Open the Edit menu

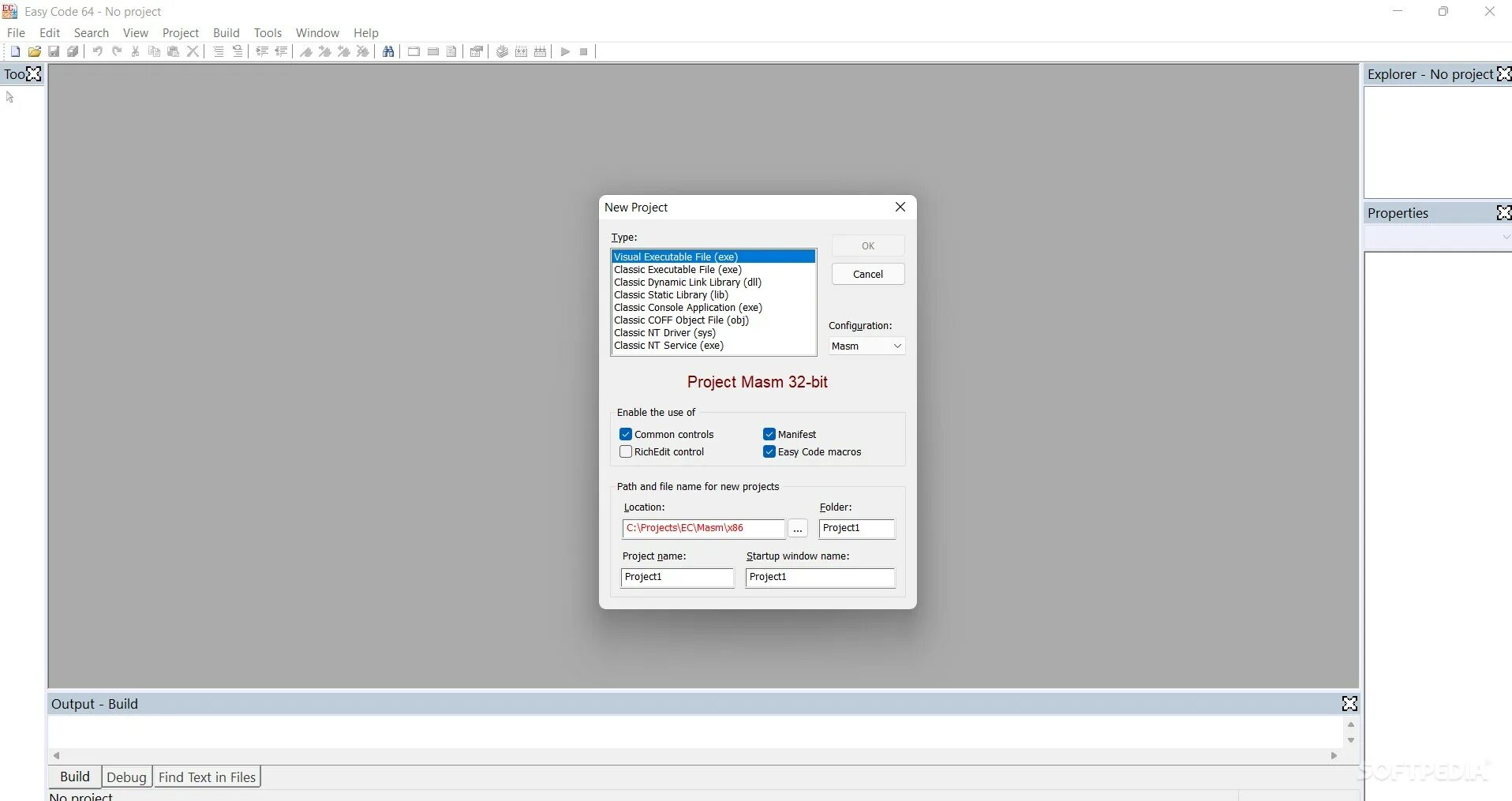pyautogui.click(x=50, y=33)
